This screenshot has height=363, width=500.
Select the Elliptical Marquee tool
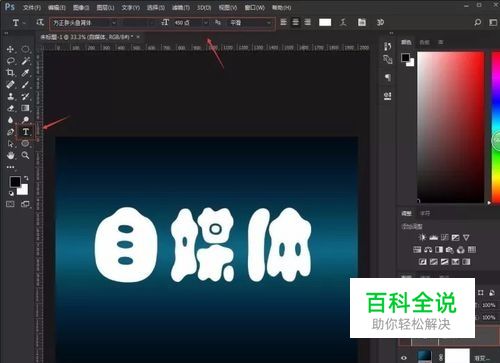[x=25, y=49]
